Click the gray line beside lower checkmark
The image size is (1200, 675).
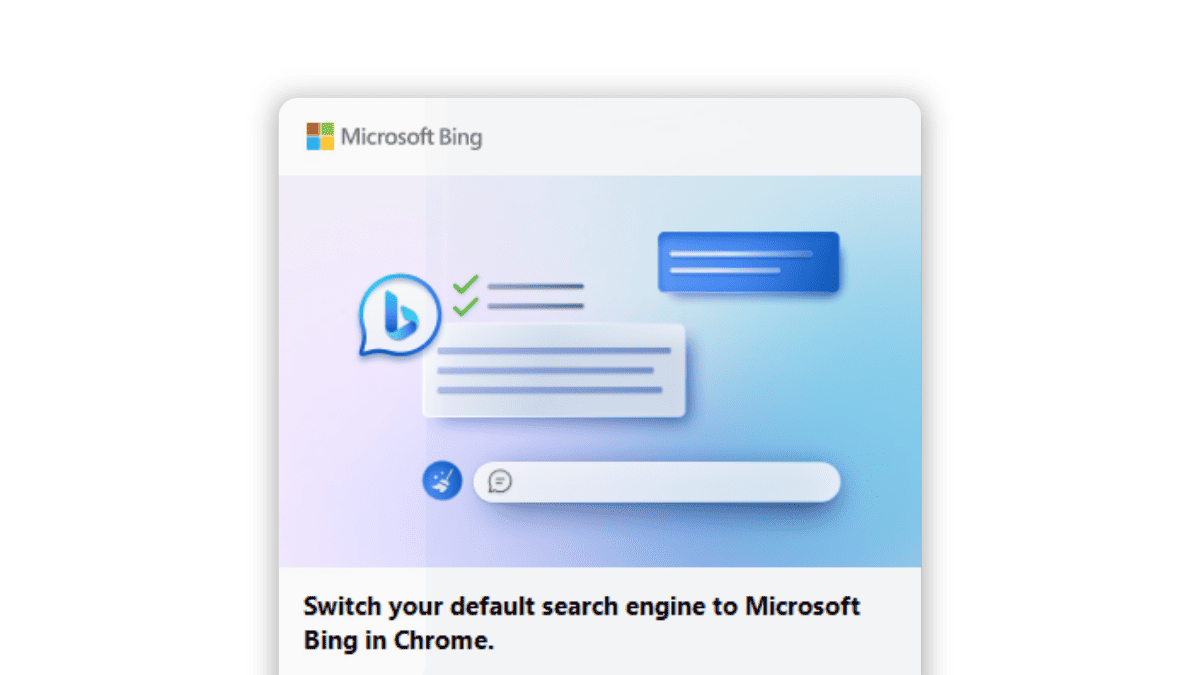535,306
